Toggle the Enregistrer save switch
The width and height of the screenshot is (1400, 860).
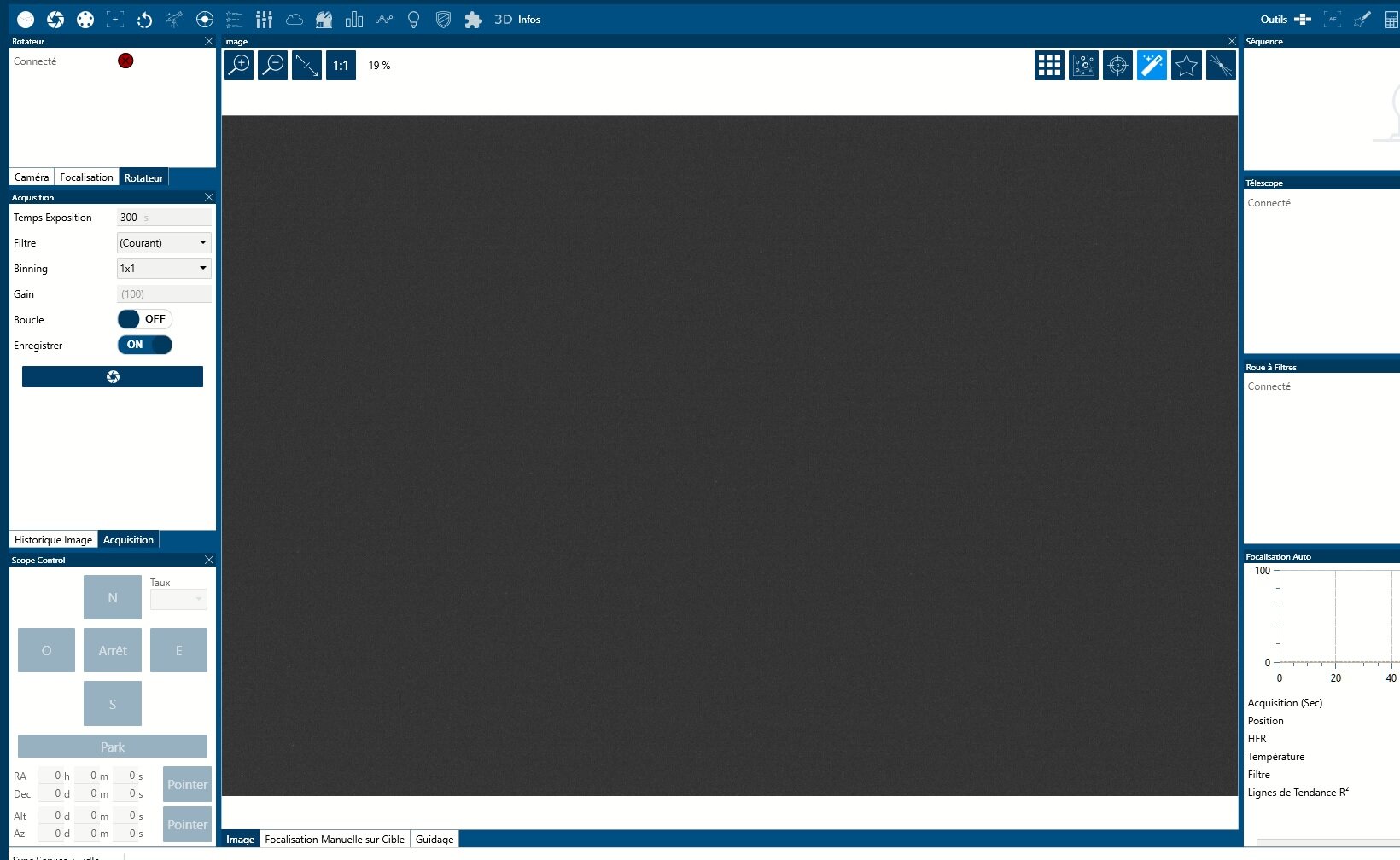[x=145, y=345]
